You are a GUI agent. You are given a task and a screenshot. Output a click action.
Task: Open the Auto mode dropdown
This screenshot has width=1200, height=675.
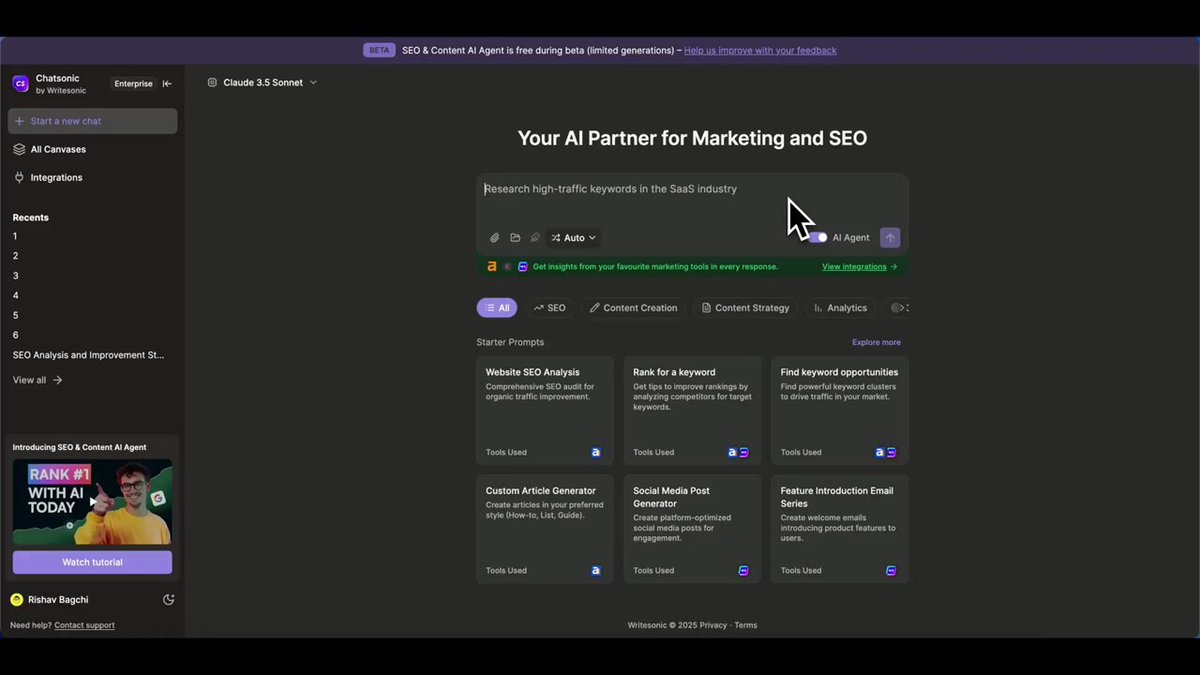574,238
